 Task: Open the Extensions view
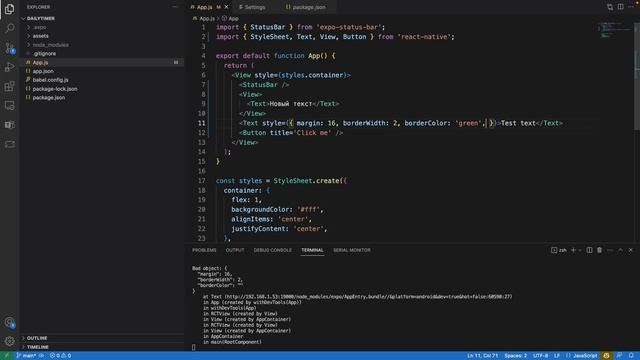9,86
